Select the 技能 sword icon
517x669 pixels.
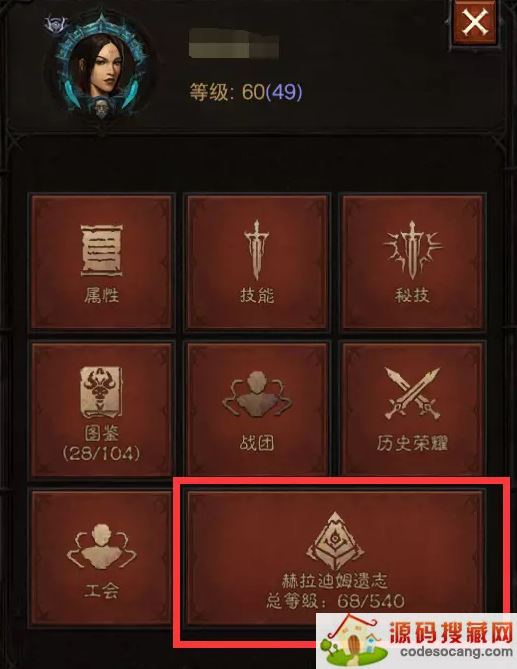pos(256,250)
